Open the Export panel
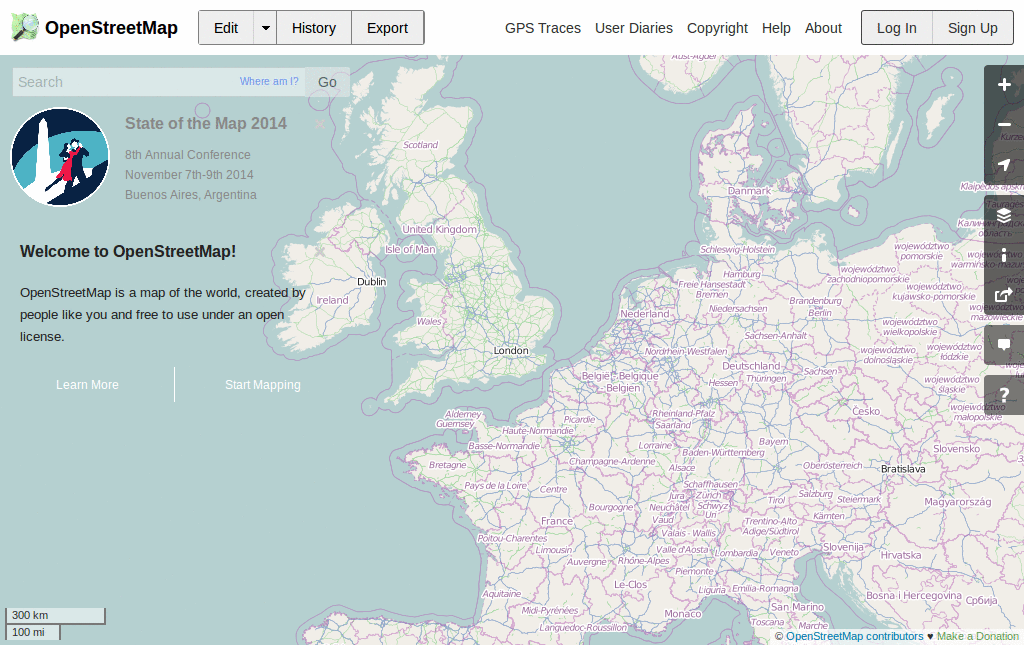This screenshot has width=1024, height=645. [x=387, y=28]
